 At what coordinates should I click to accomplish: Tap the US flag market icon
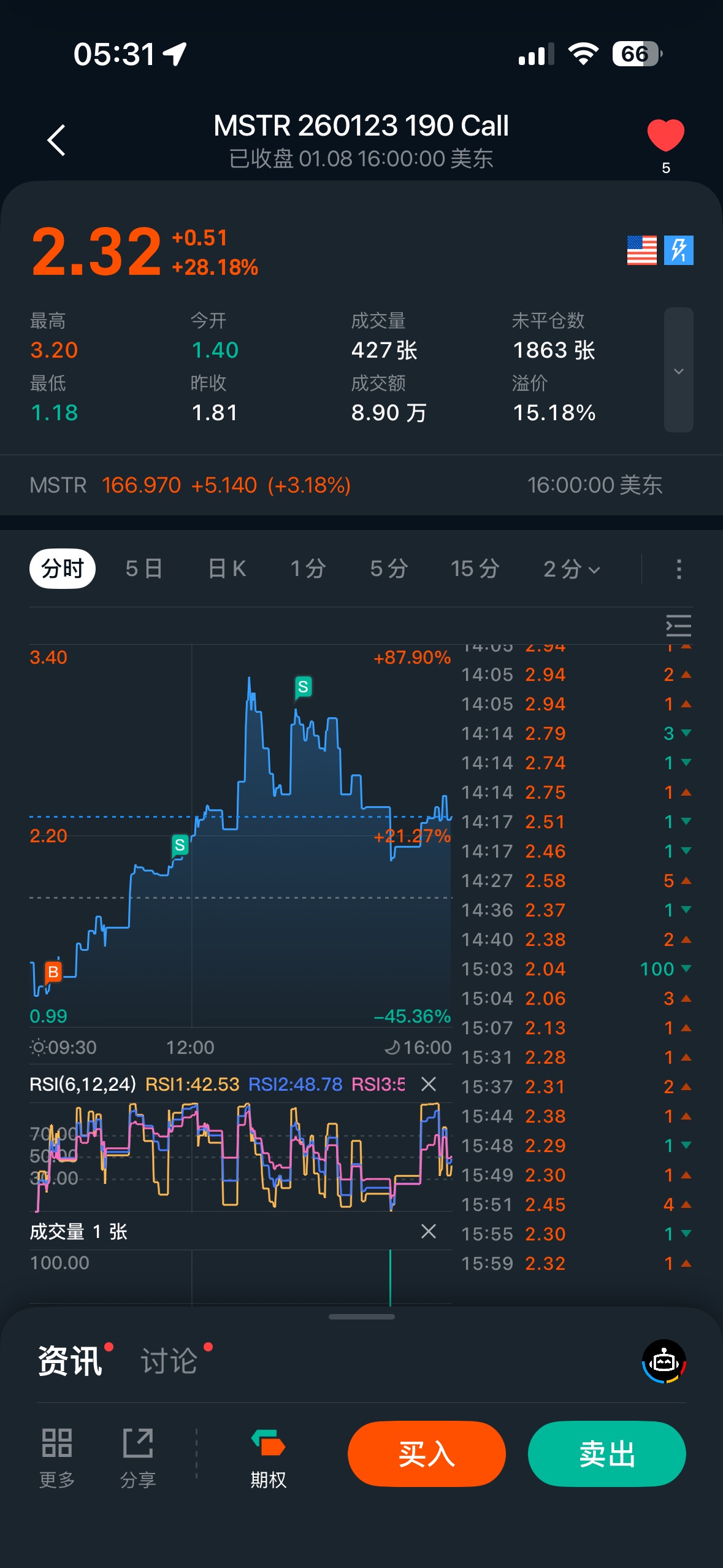click(641, 250)
